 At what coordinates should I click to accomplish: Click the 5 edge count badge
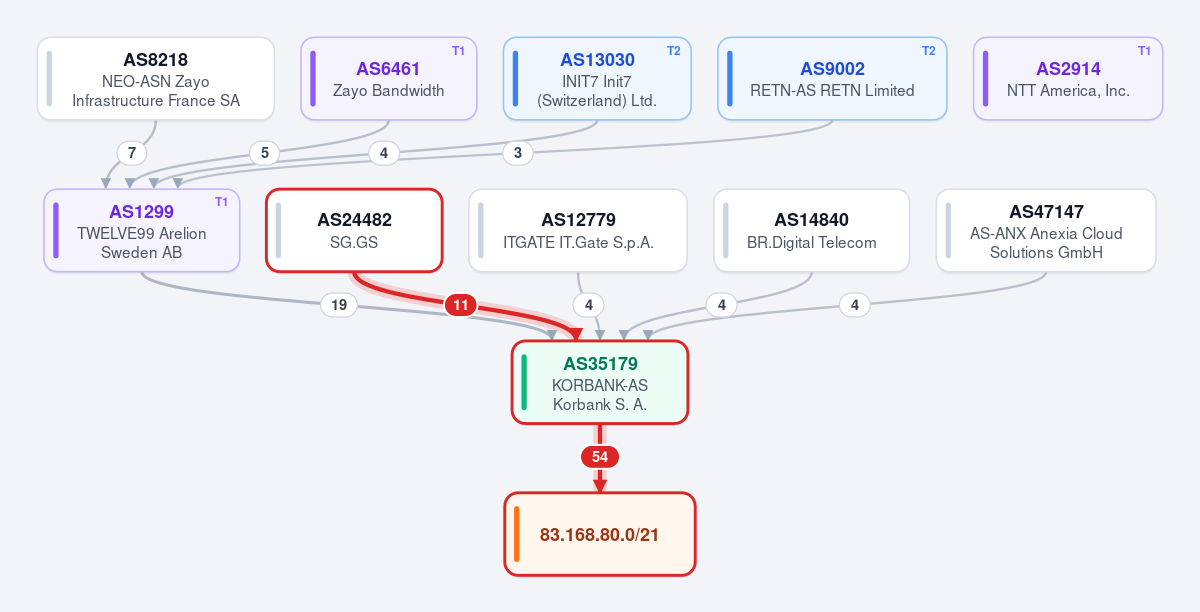coord(265,154)
